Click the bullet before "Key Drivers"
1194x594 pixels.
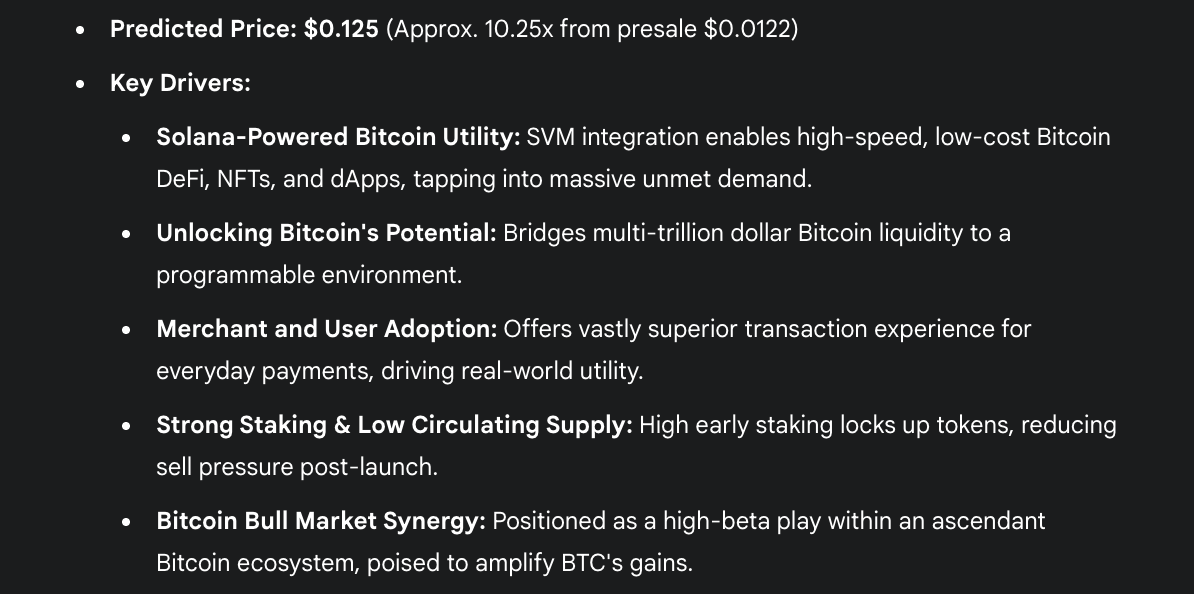click(x=81, y=85)
